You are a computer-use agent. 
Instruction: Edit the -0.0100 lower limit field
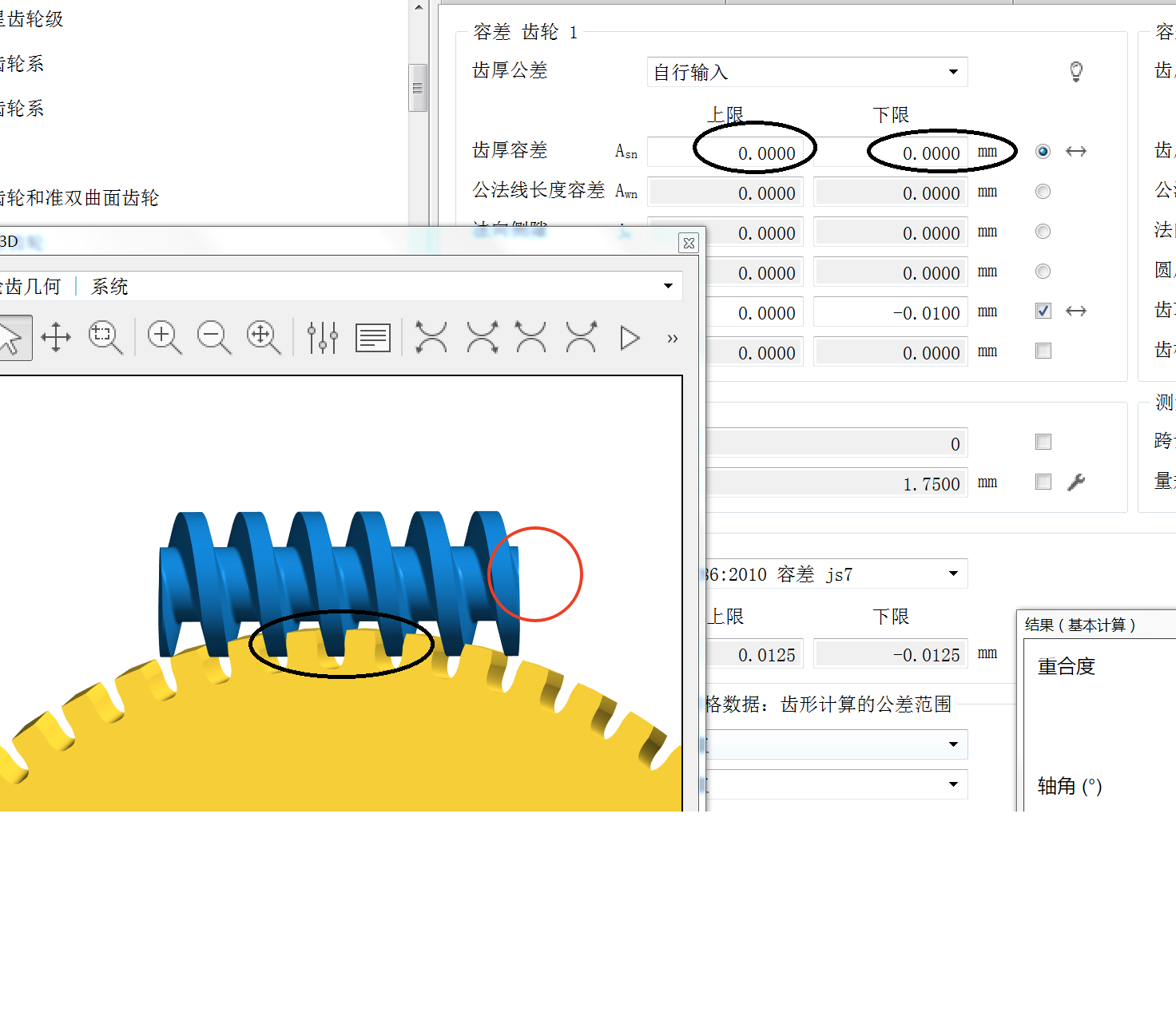891,312
